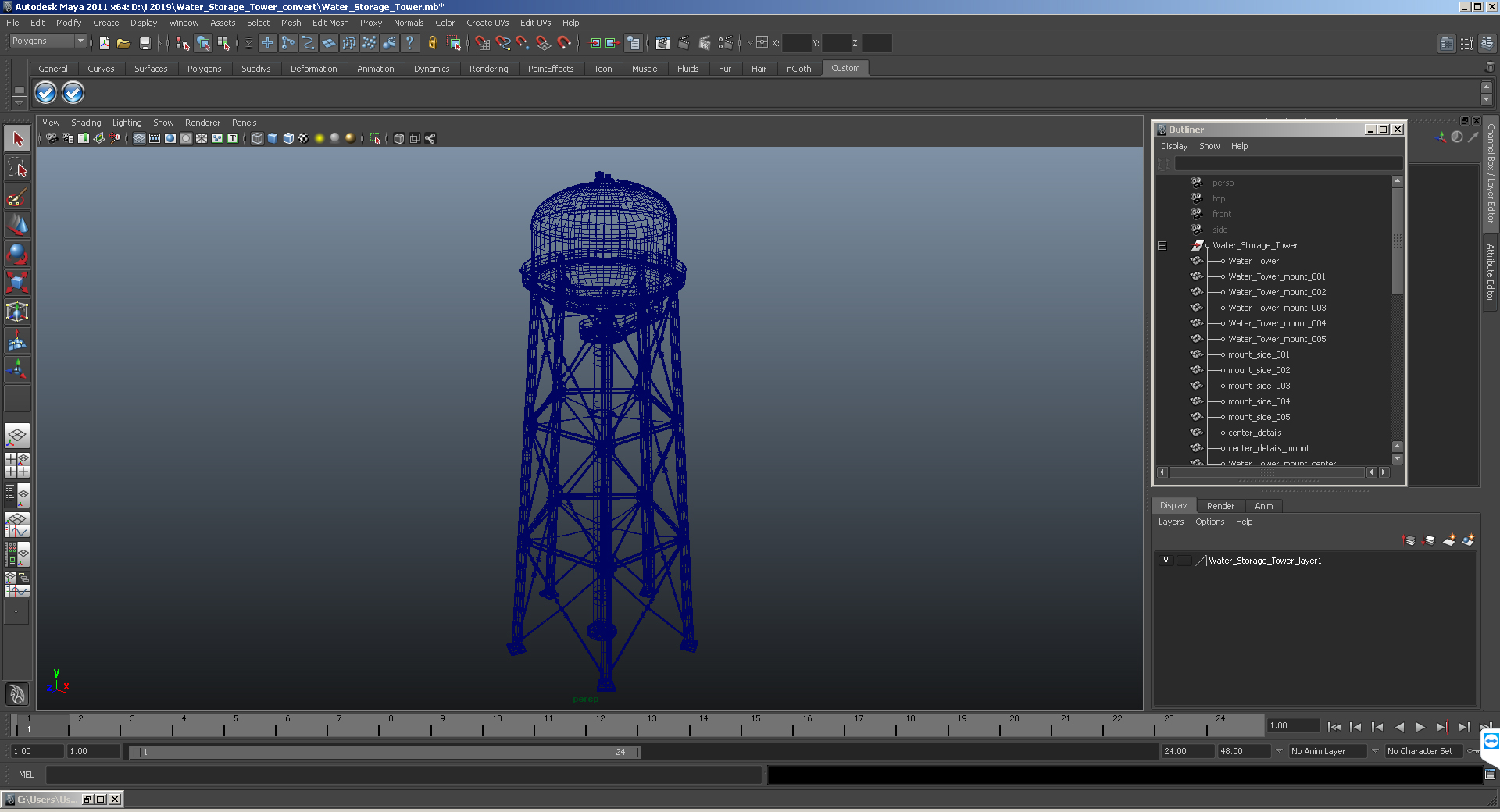Open the Edit Mesh menu

330,23
